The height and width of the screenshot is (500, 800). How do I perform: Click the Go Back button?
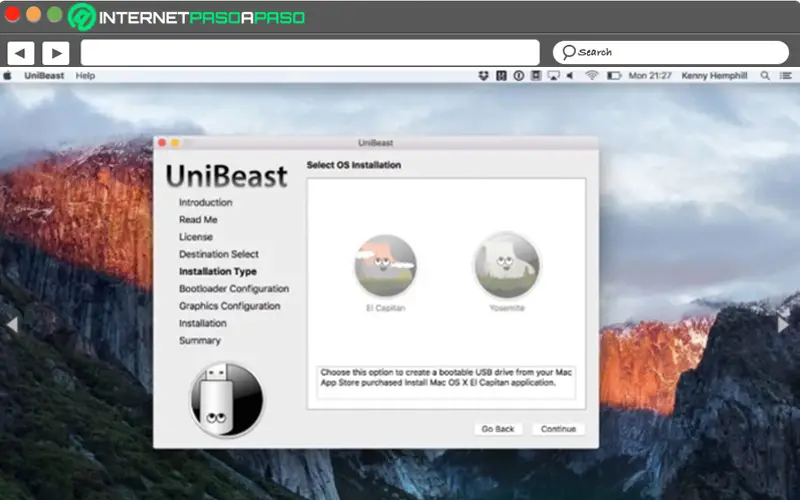coord(498,429)
